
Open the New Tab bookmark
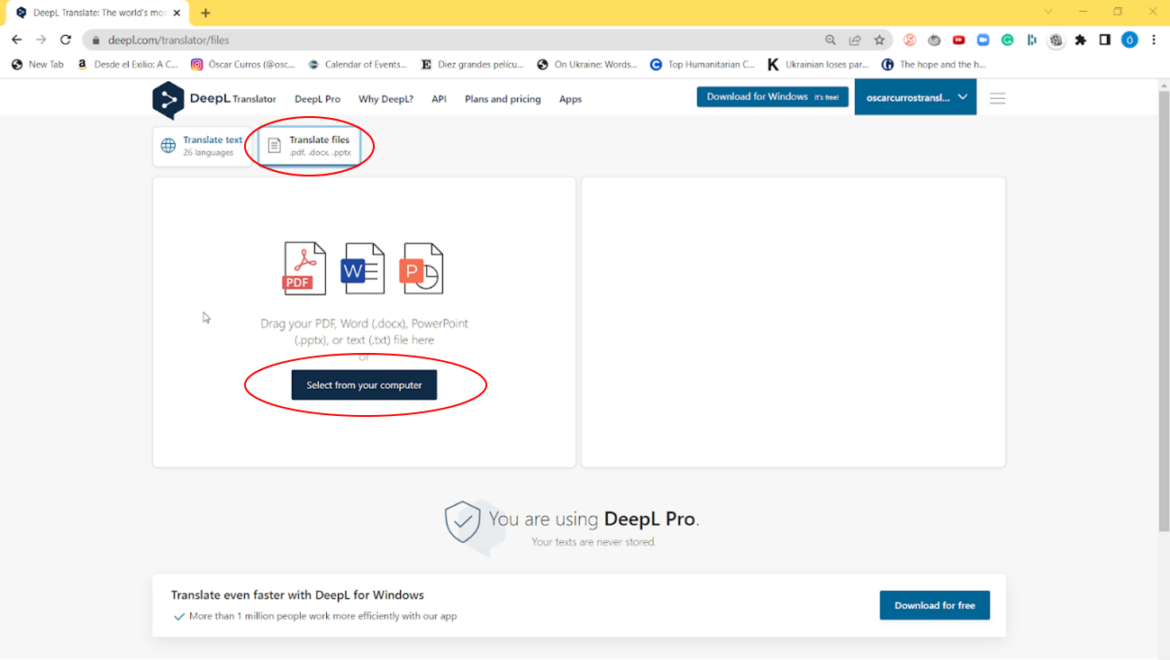pos(37,64)
